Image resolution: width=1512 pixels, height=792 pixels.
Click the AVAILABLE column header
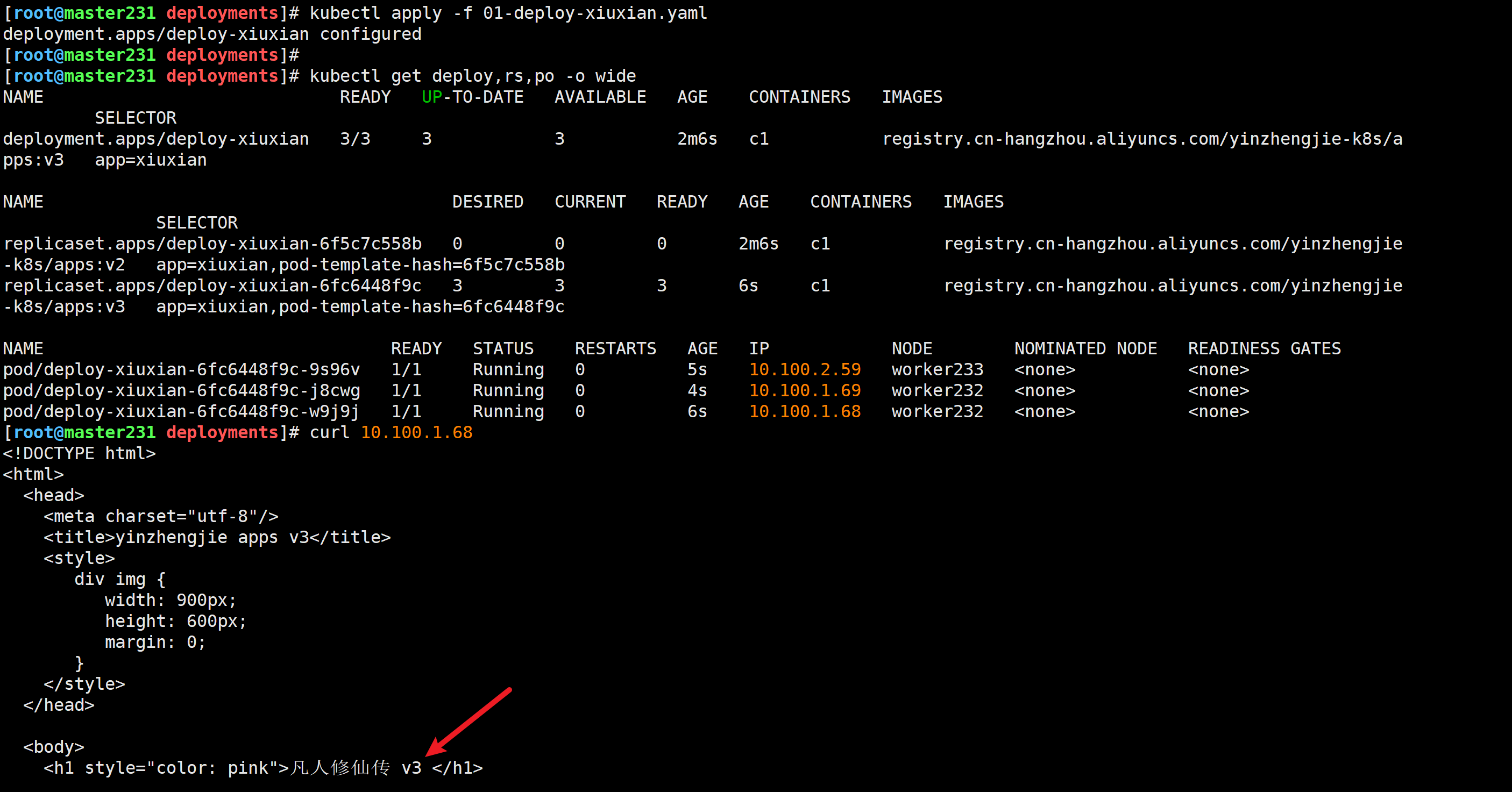600,97
